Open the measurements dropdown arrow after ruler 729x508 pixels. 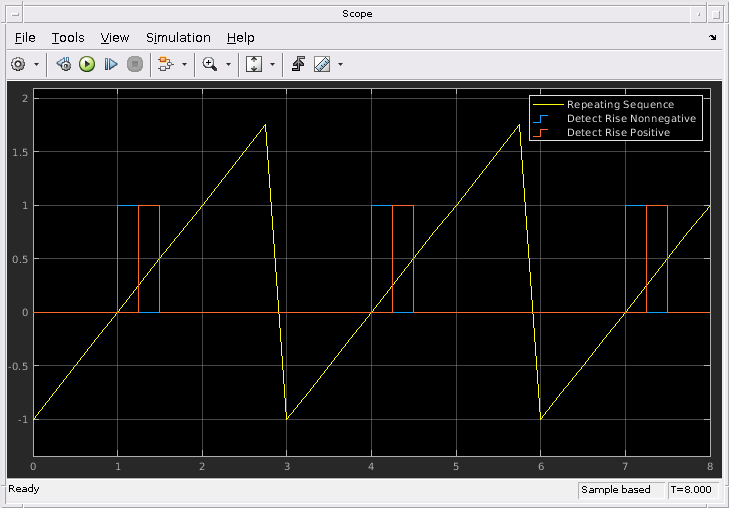(340, 65)
